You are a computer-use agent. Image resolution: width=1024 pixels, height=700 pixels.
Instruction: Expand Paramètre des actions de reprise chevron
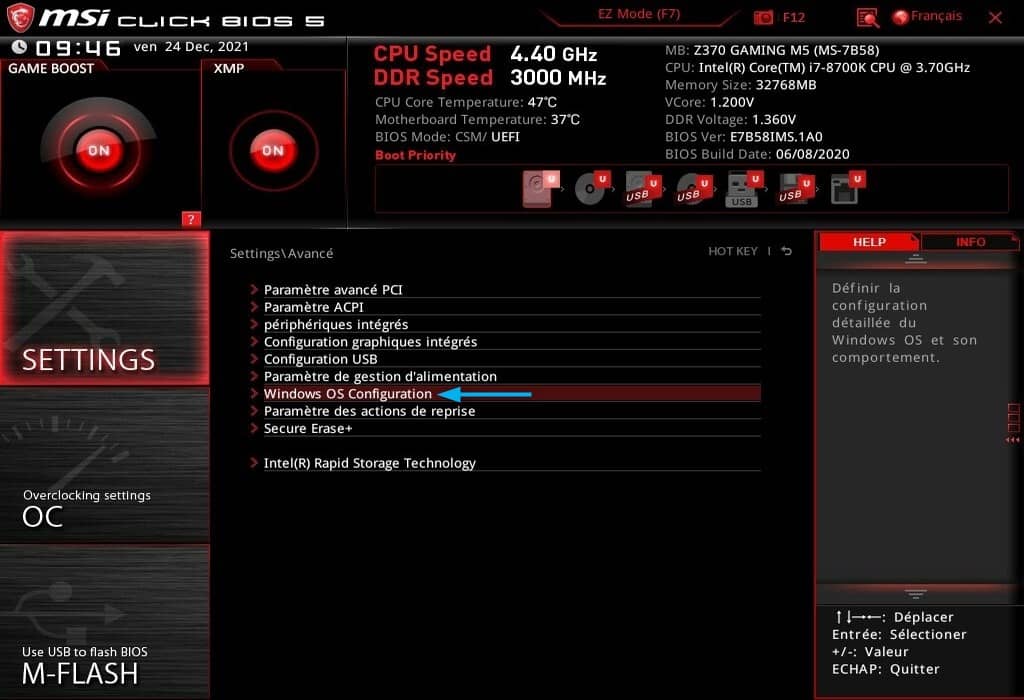coord(254,410)
